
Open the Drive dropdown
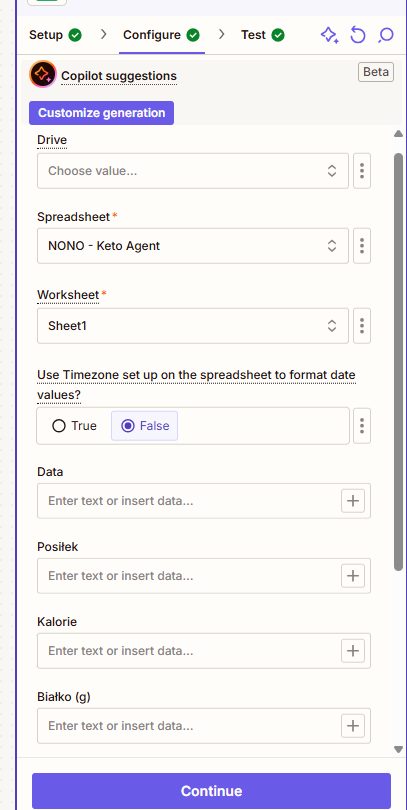point(193,170)
